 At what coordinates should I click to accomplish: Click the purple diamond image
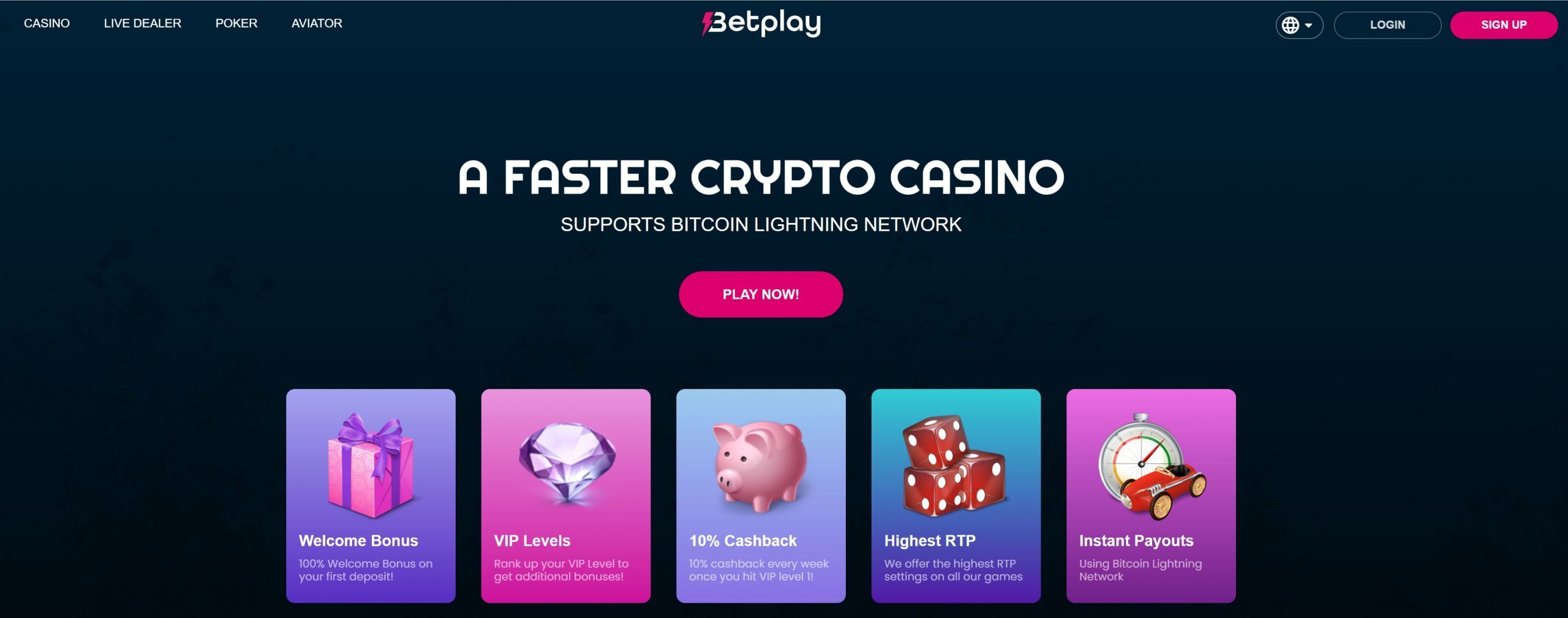click(x=567, y=462)
